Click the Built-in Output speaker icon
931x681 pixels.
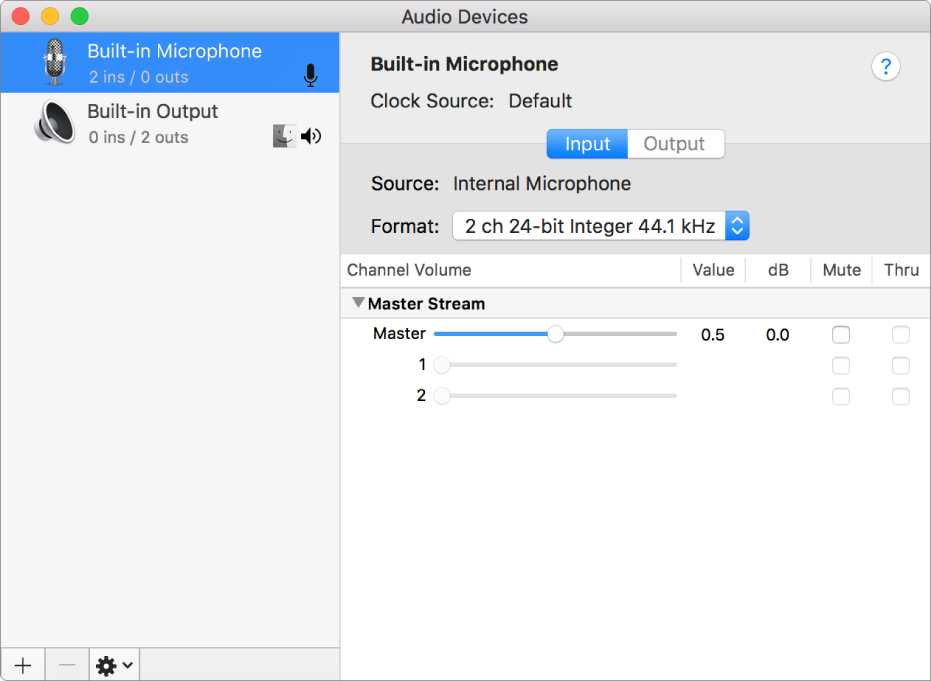pos(55,122)
